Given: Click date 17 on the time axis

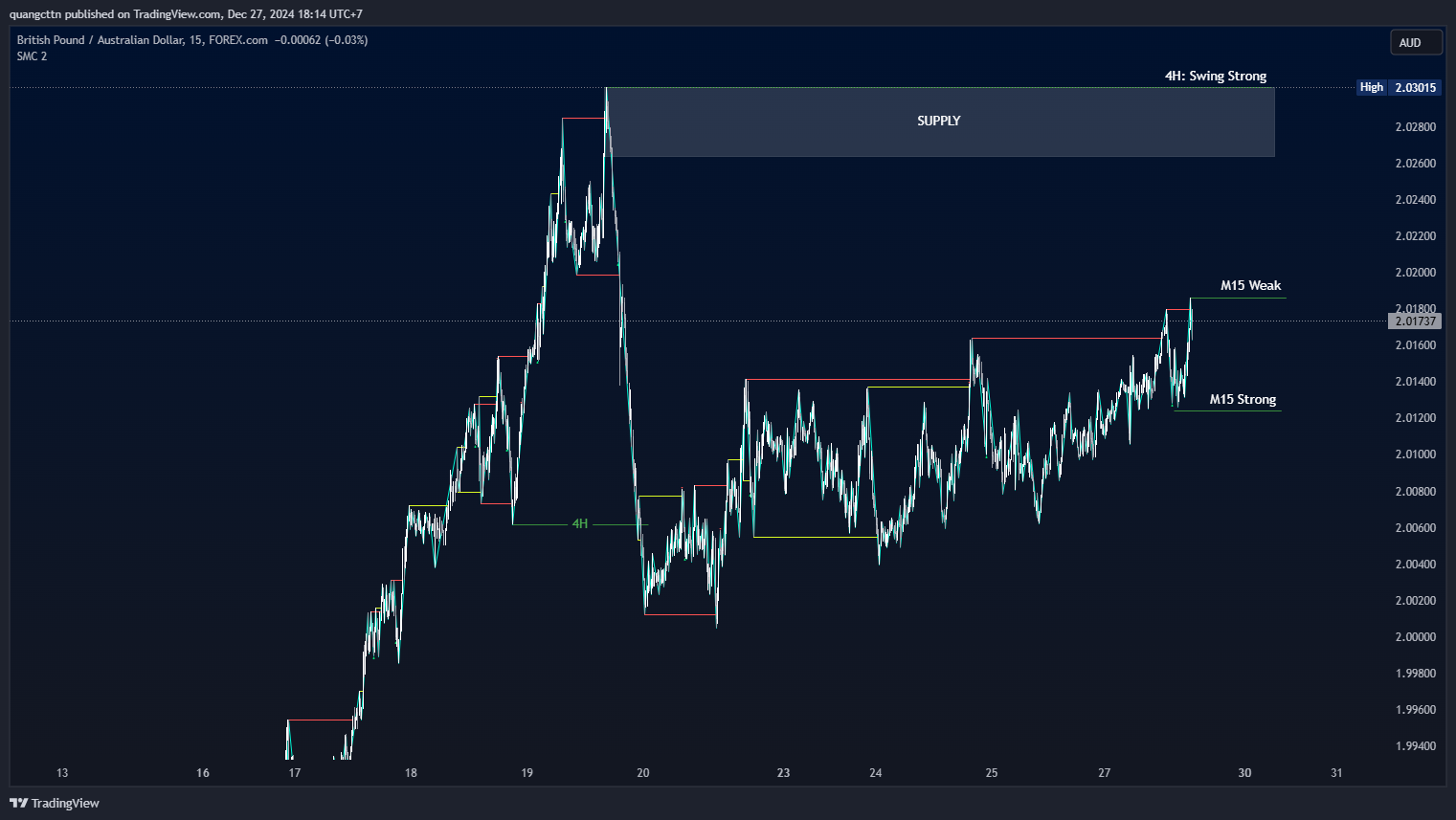Looking at the screenshot, I should (x=295, y=773).
